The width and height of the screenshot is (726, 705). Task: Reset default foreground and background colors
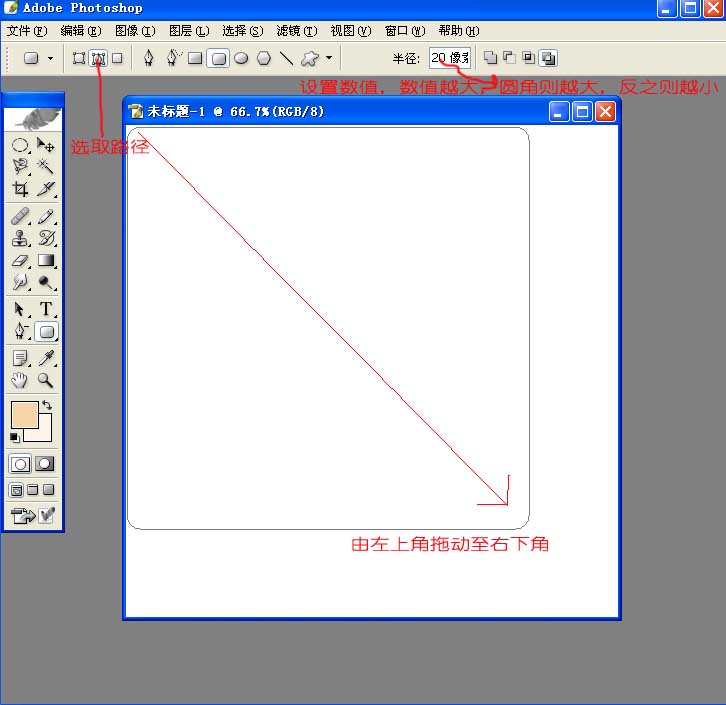(x=15, y=437)
